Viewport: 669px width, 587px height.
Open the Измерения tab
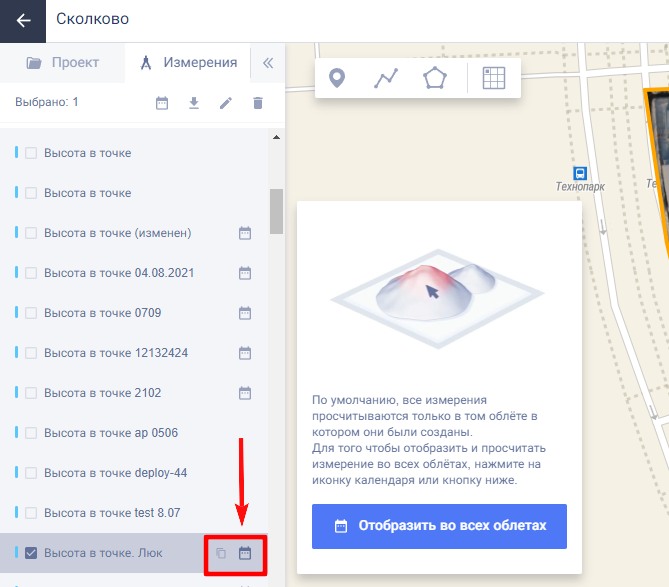pyautogui.click(x=188, y=63)
